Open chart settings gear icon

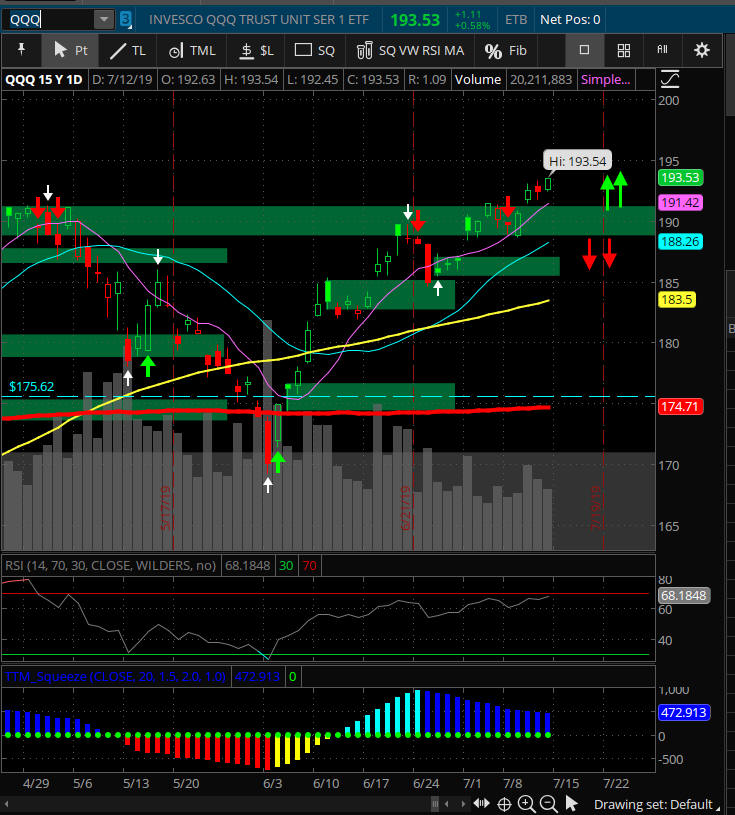(701, 50)
